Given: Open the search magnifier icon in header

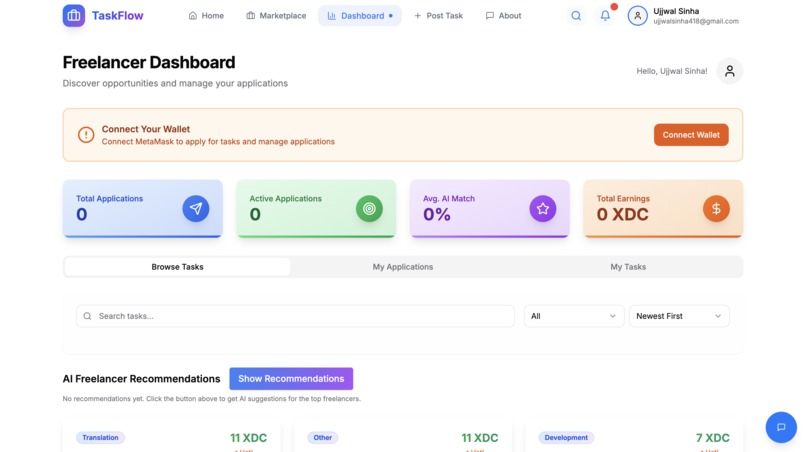Looking at the screenshot, I should (x=576, y=15).
